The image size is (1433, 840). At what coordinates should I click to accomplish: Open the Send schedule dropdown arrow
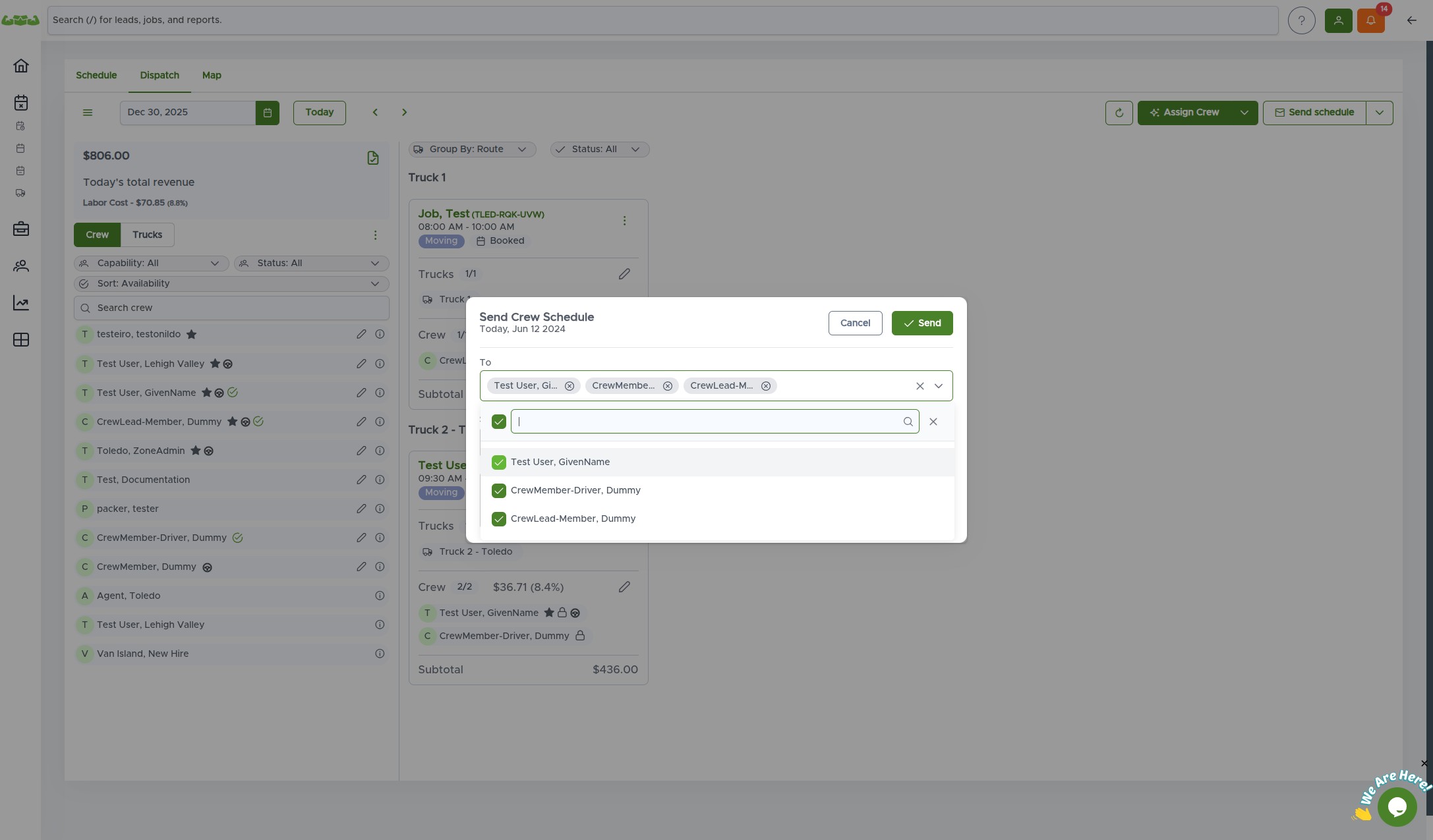(x=1380, y=113)
